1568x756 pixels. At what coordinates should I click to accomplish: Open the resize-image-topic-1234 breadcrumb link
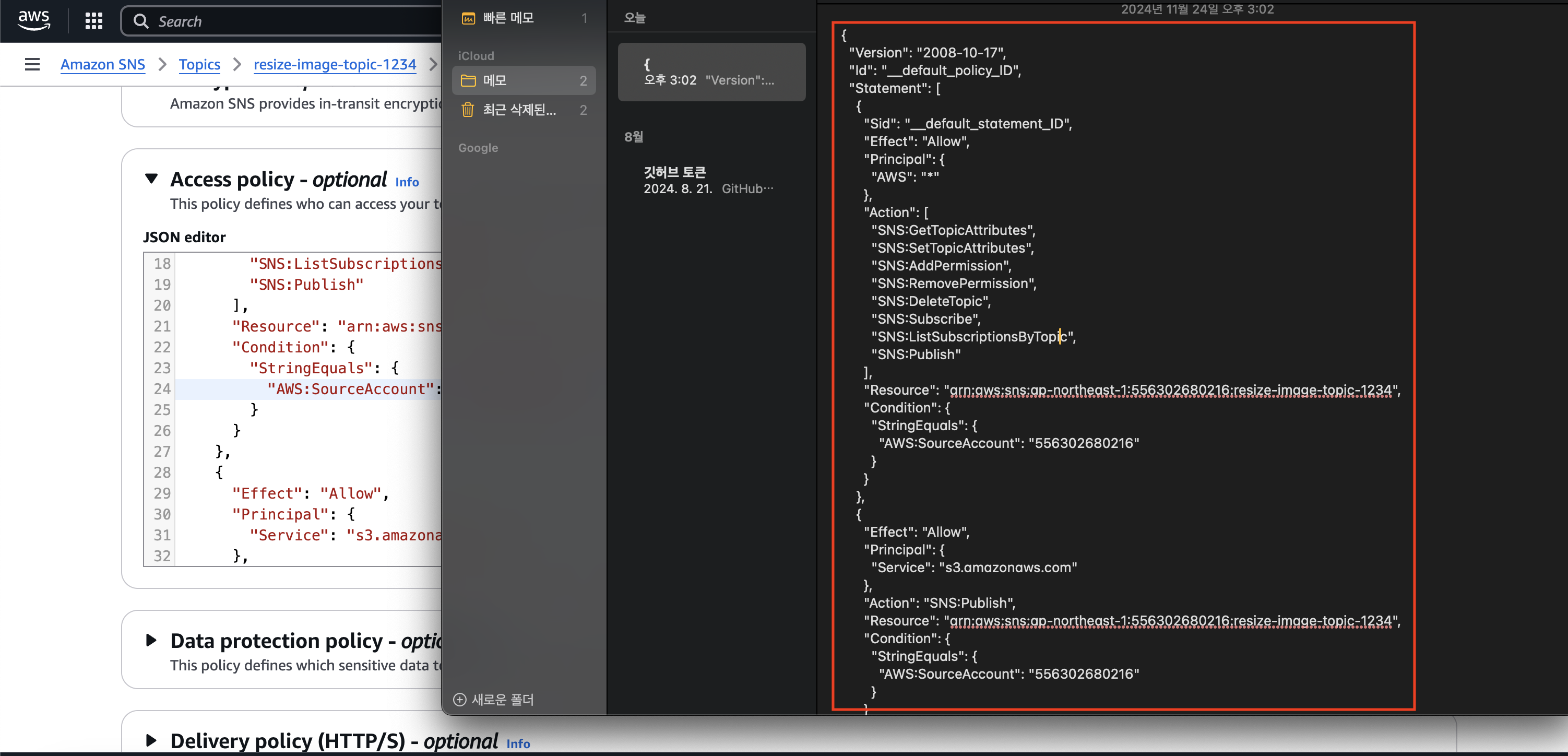335,64
